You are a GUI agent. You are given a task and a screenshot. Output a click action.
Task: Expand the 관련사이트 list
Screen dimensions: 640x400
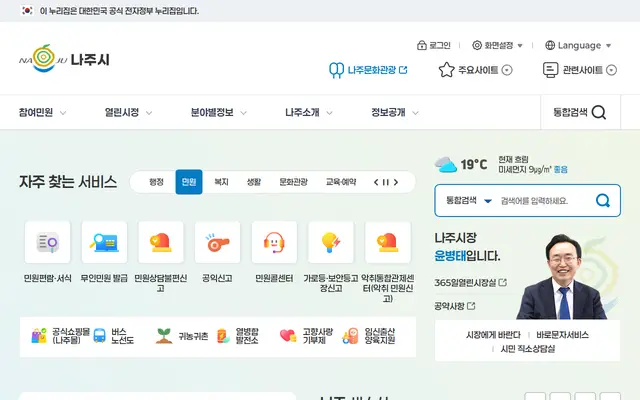point(580,70)
